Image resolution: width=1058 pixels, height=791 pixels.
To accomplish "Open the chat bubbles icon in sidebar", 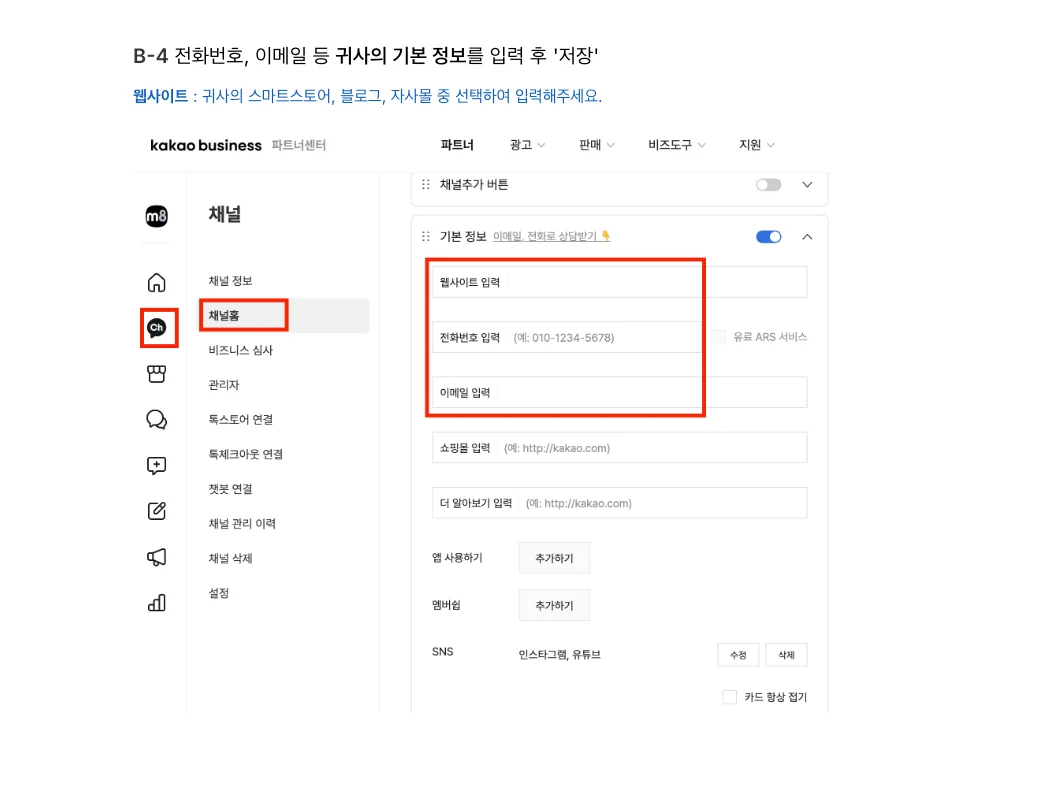I will tap(157, 420).
